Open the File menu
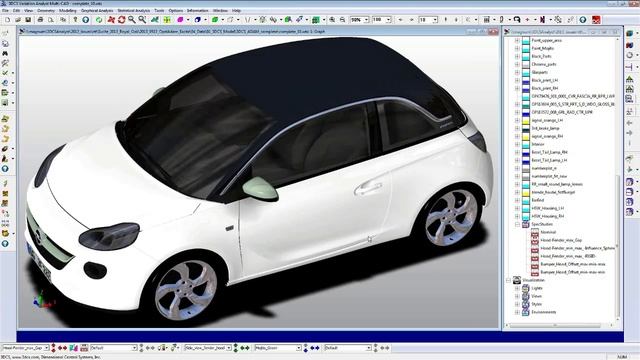 pos(5,11)
